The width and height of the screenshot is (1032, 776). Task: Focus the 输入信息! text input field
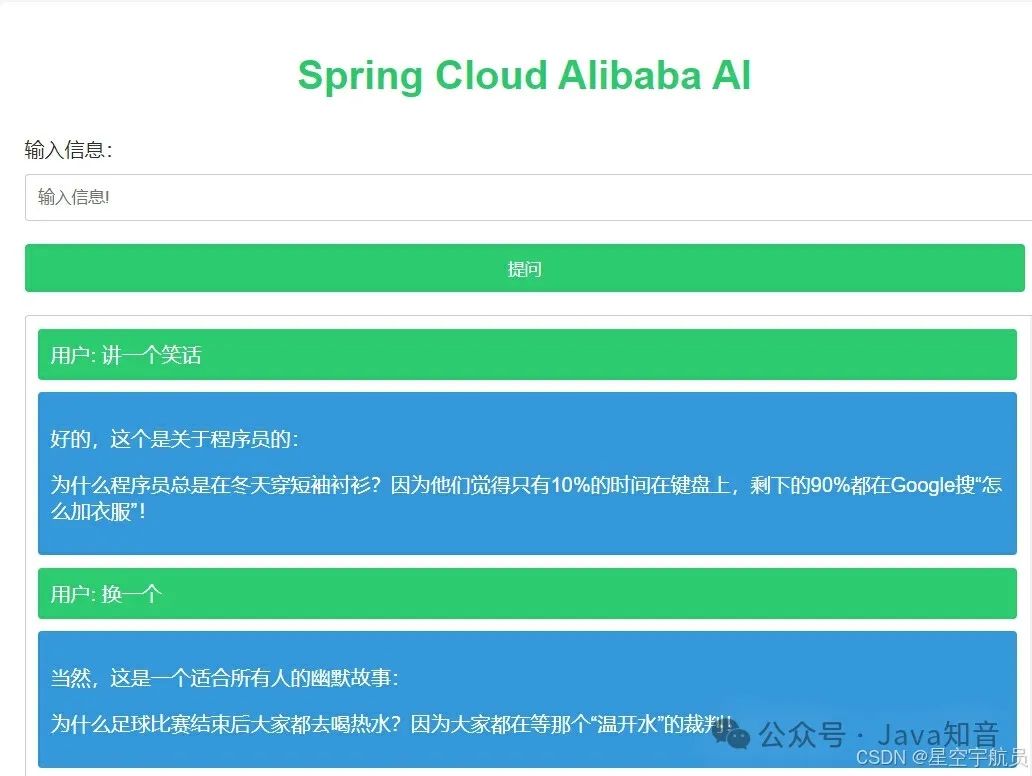[x=529, y=197]
